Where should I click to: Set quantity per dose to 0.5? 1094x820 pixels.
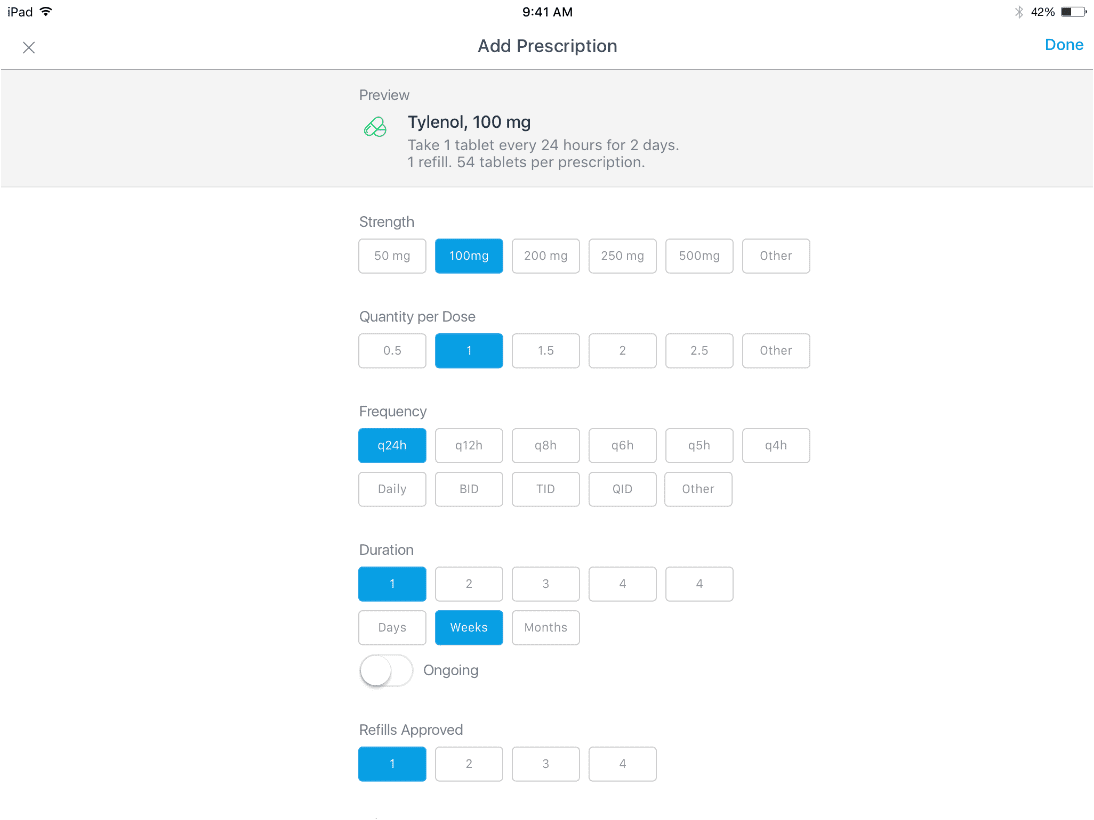tap(392, 350)
